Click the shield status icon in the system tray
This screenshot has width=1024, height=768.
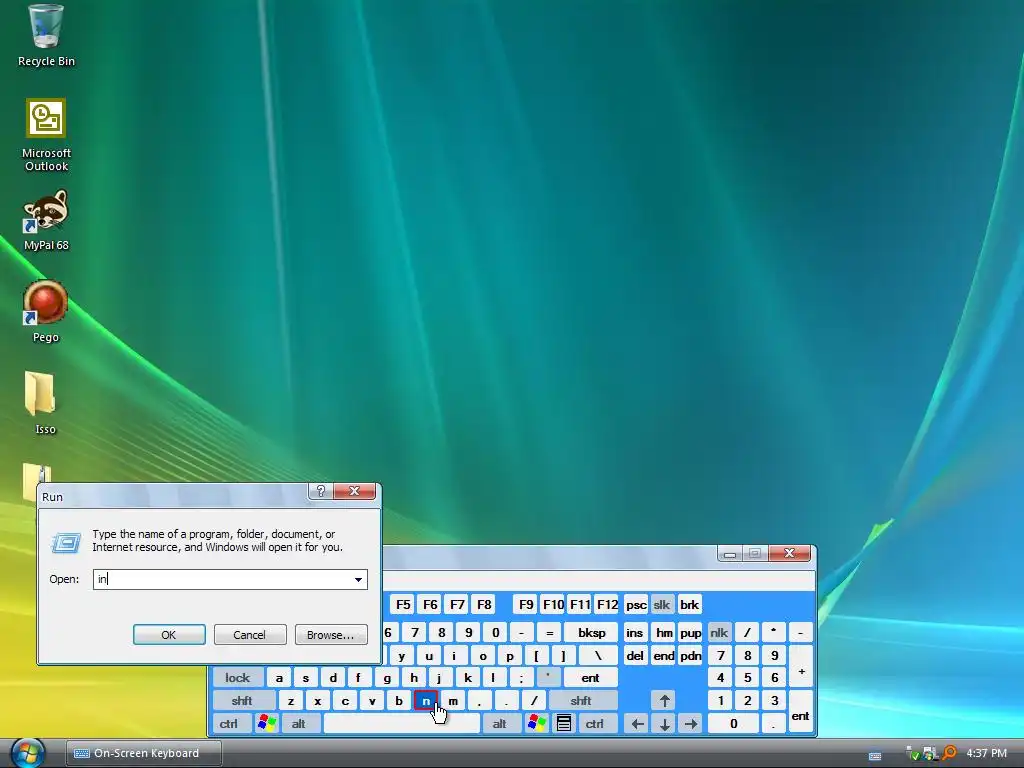[913, 754]
